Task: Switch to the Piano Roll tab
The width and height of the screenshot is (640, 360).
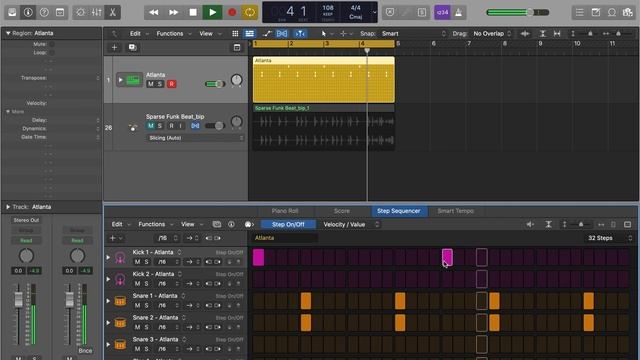Action: [285, 211]
